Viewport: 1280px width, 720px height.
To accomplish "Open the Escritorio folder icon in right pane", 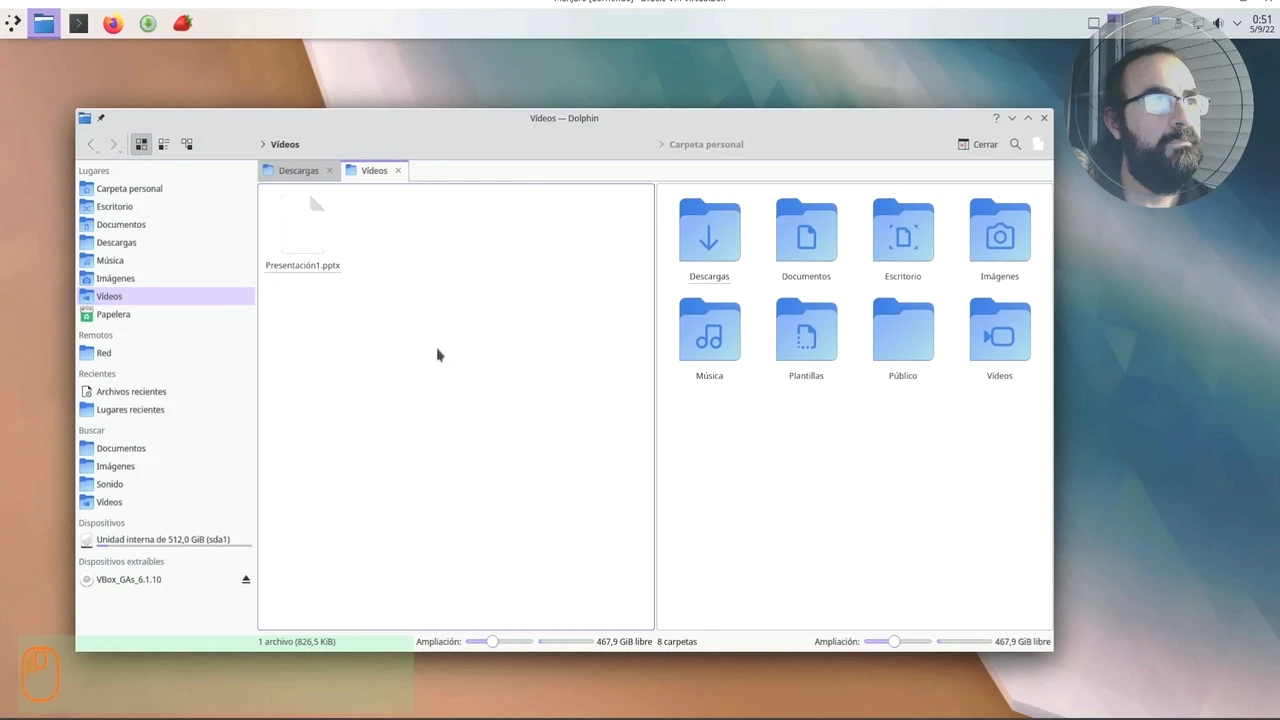I will click(x=903, y=231).
